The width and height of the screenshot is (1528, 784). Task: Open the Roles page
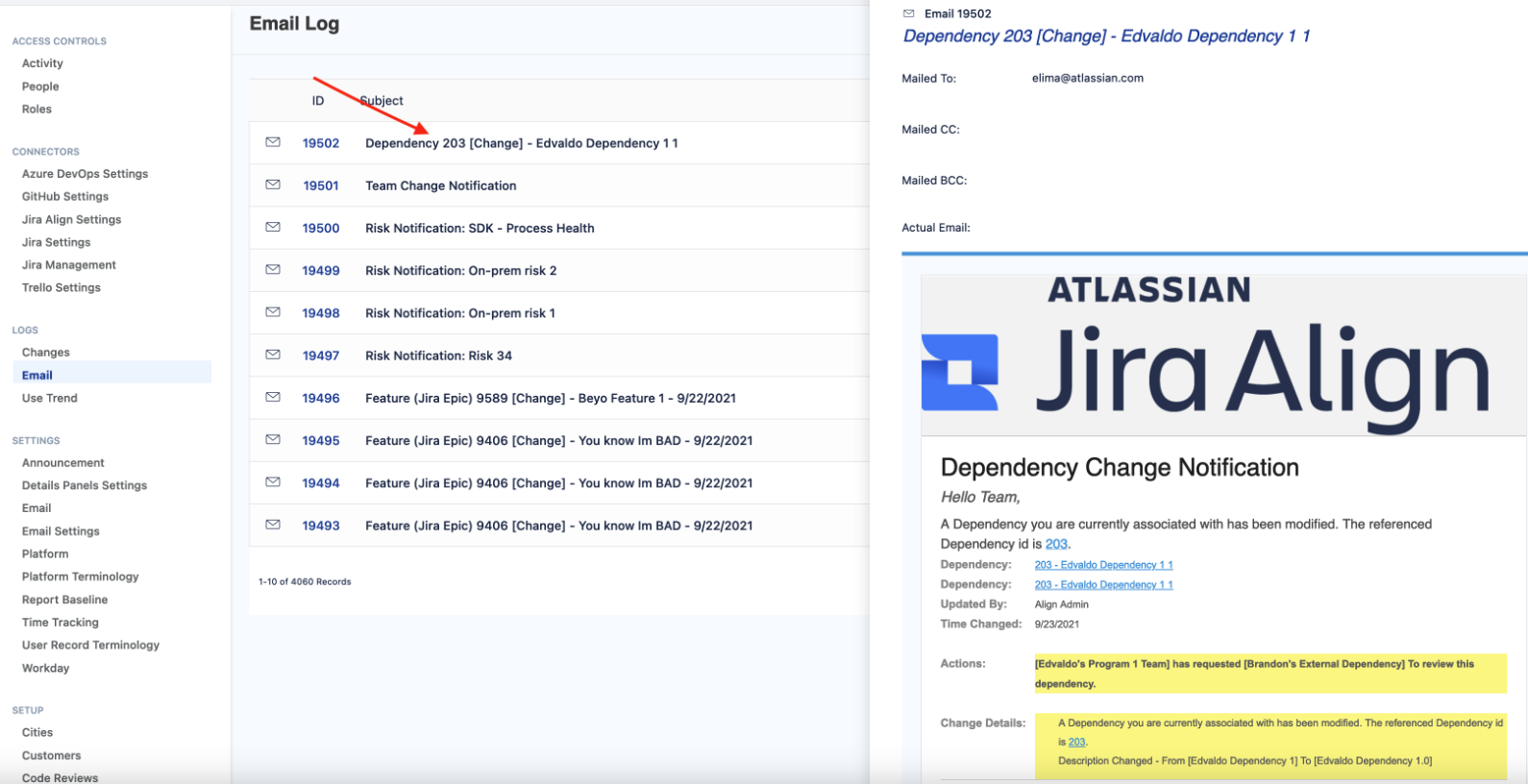click(x=37, y=110)
